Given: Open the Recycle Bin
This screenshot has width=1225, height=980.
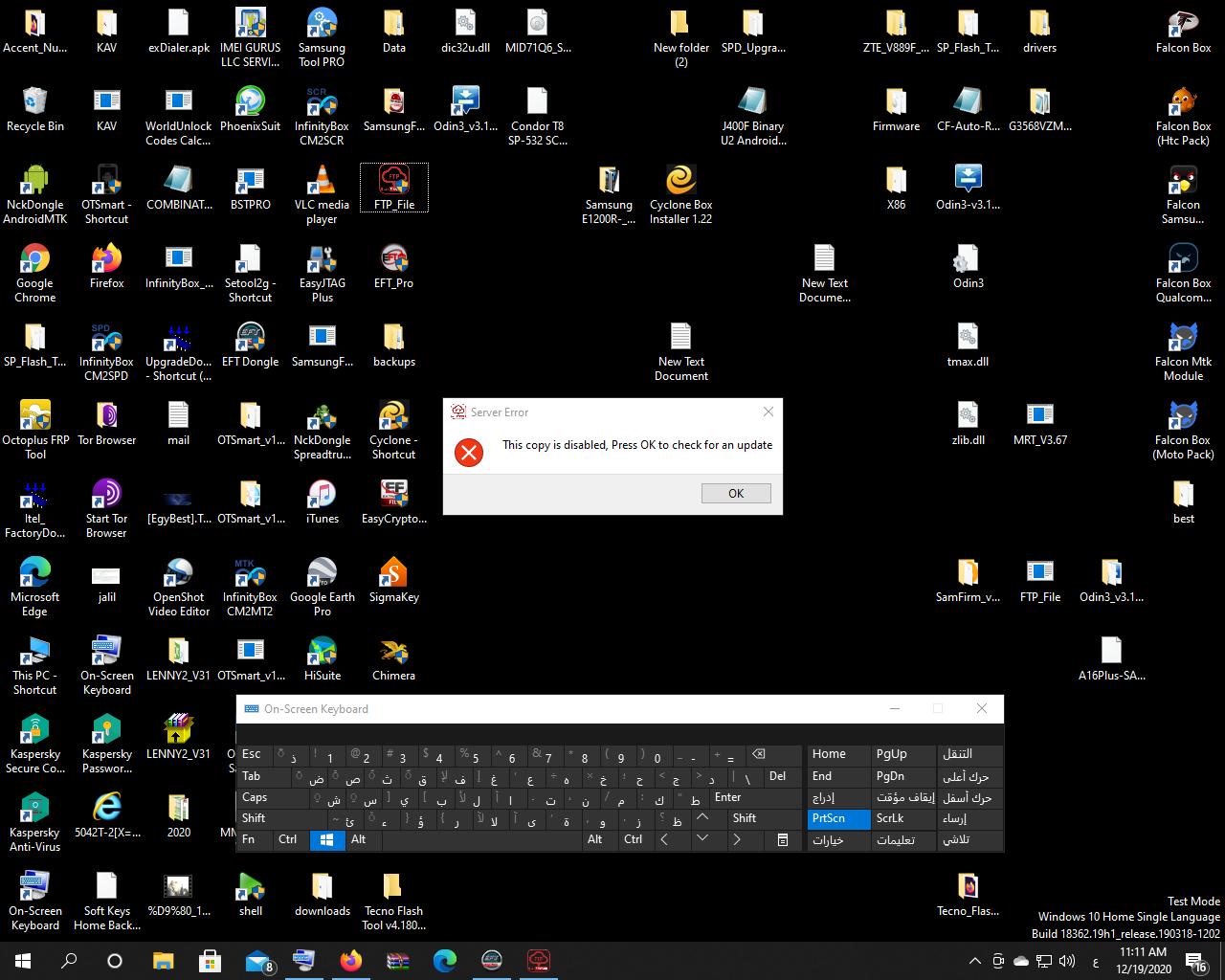Looking at the screenshot, I should (35, 110).
